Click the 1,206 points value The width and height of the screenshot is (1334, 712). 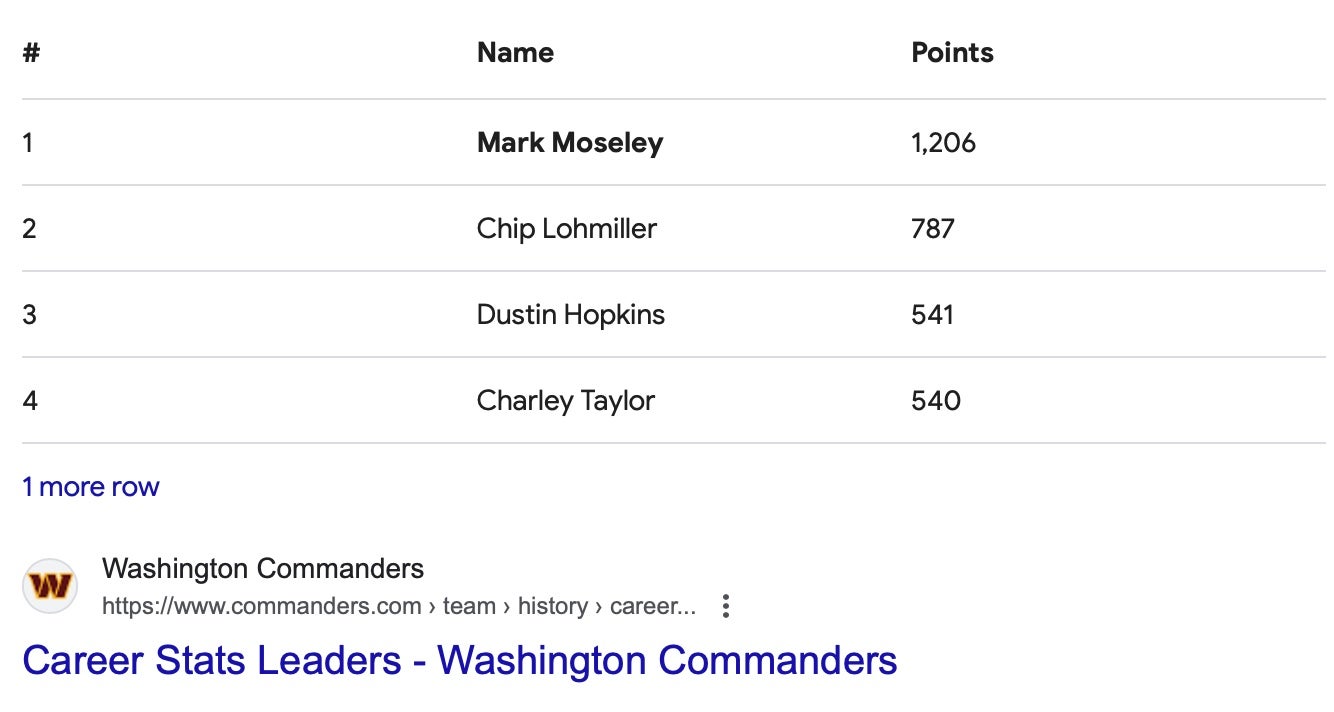coord(943,143)
